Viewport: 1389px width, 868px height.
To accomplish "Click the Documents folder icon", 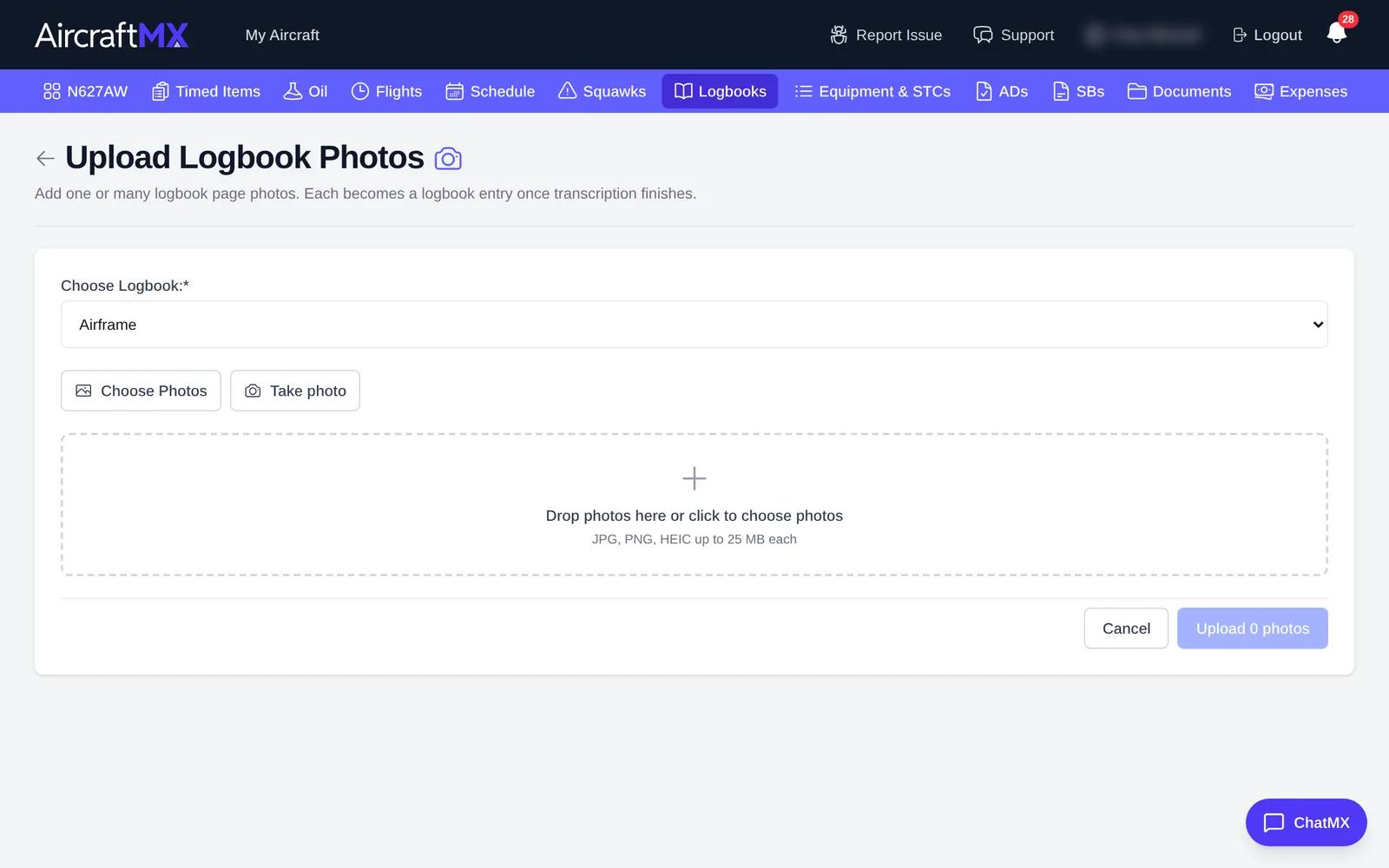I will (x=1137, y=91).
